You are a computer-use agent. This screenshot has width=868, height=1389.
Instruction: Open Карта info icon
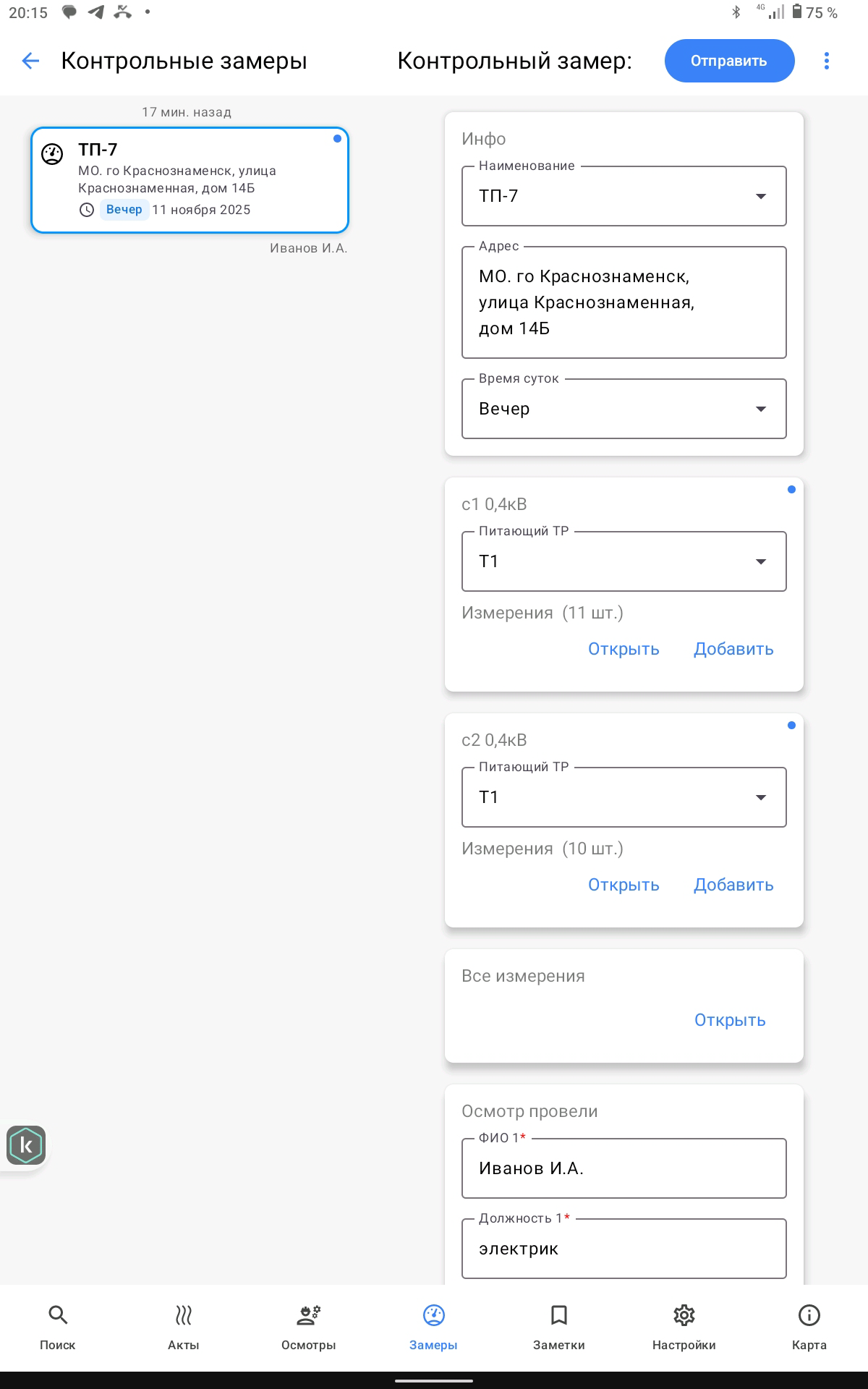point(809,1315)
